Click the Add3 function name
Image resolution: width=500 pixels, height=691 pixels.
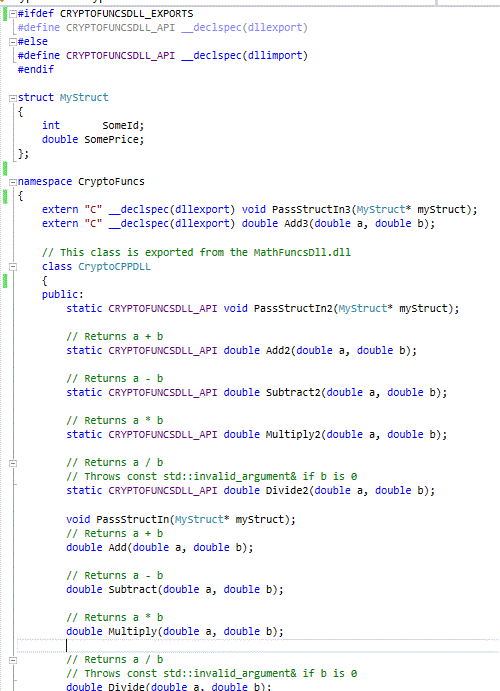click(296, 223)
